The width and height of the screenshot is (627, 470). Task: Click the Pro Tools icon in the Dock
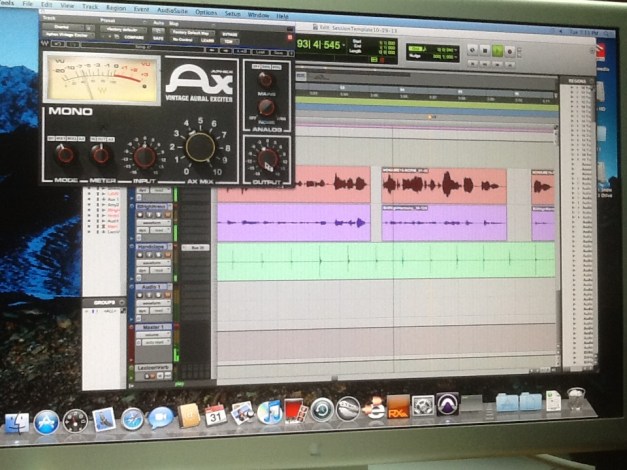click(x=447, y=403)
